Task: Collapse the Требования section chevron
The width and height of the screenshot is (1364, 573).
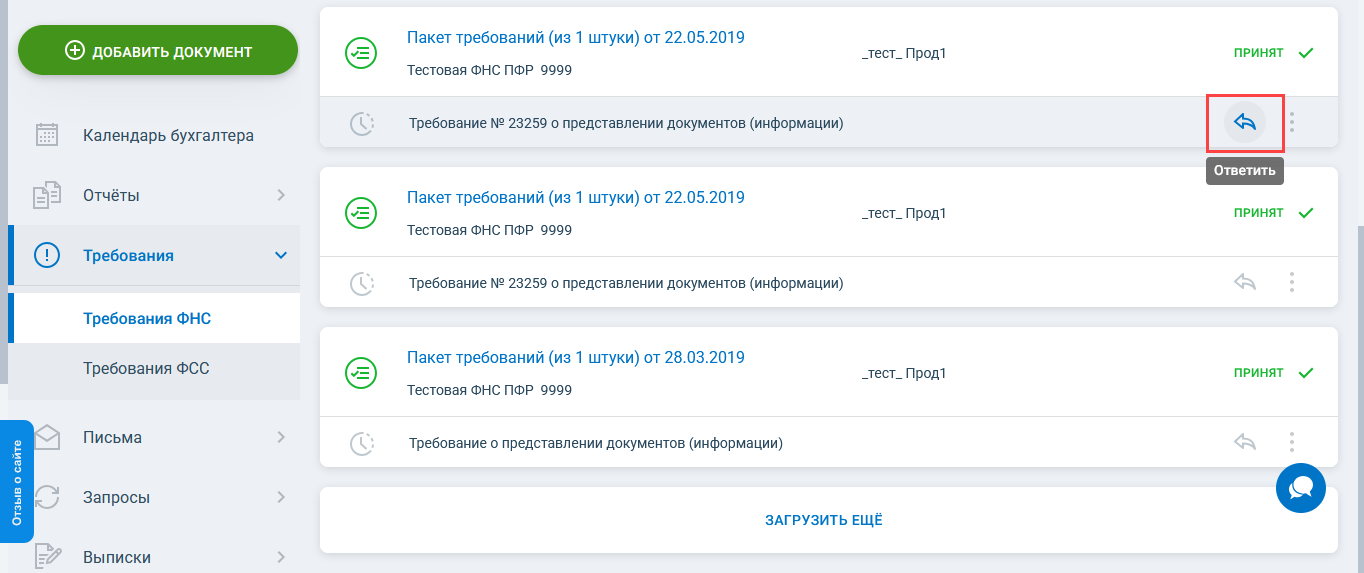Action: coord(281,256)
